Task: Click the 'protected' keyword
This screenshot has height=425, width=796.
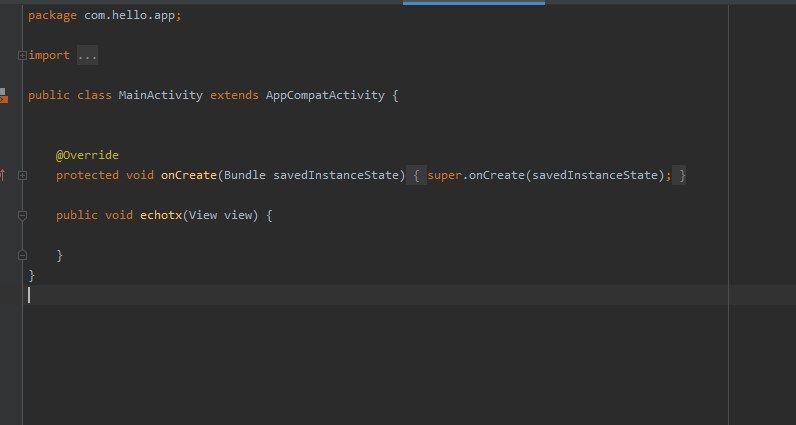Action: click(87, 175)
